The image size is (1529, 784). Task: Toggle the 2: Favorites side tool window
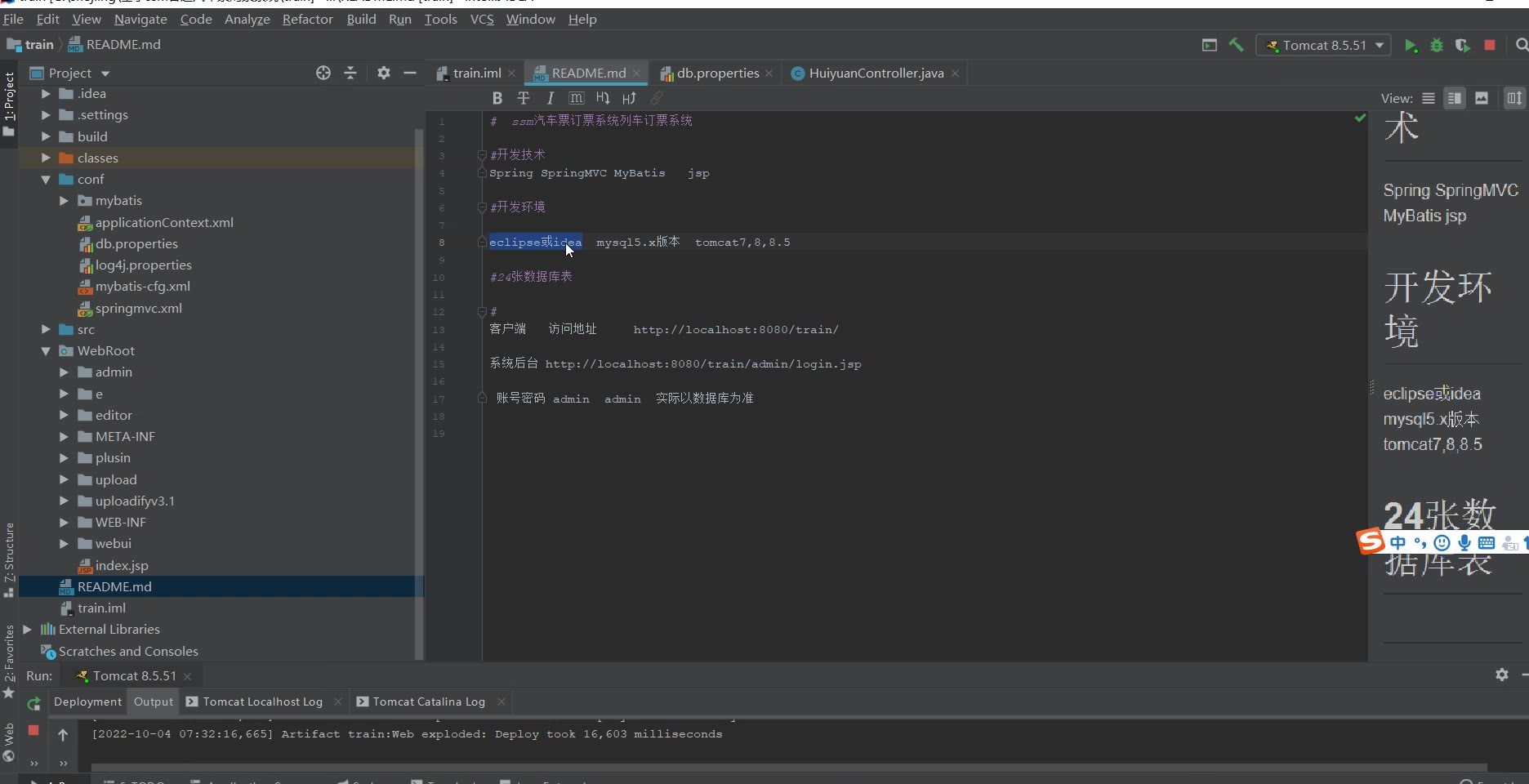[9, 661]
